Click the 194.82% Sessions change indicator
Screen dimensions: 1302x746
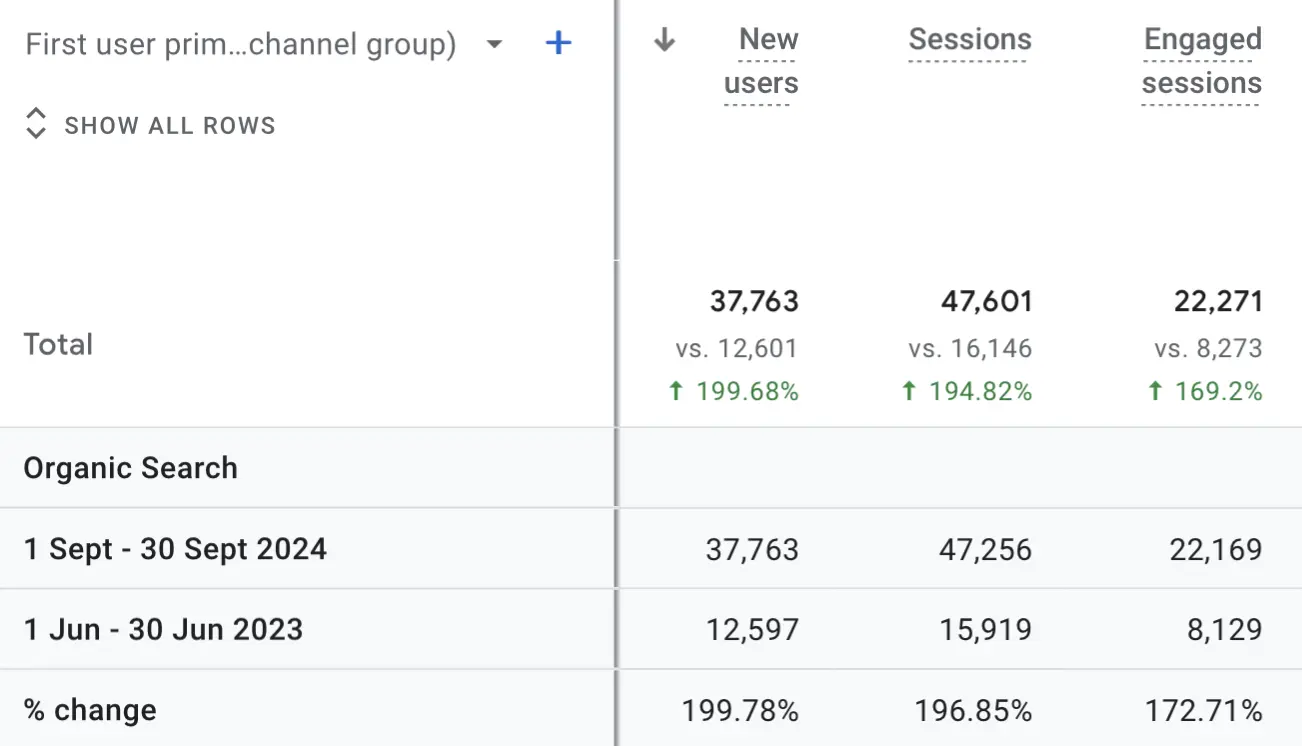tap(966, 391)
